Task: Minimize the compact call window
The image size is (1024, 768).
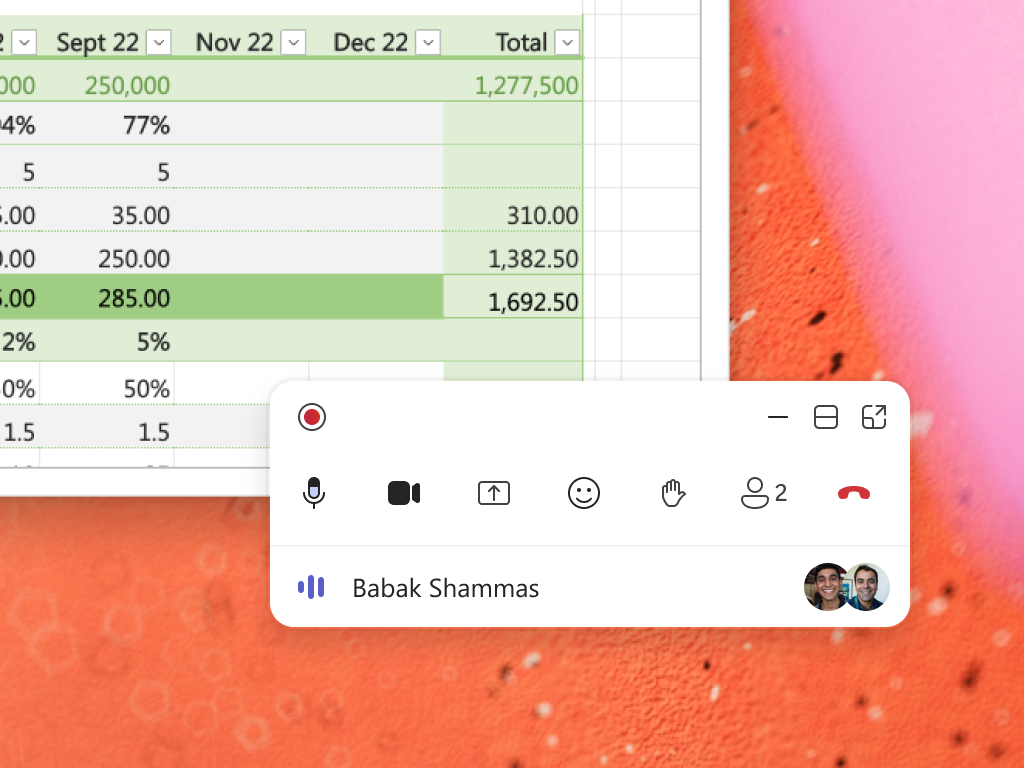Action: [x=778, y=417]
